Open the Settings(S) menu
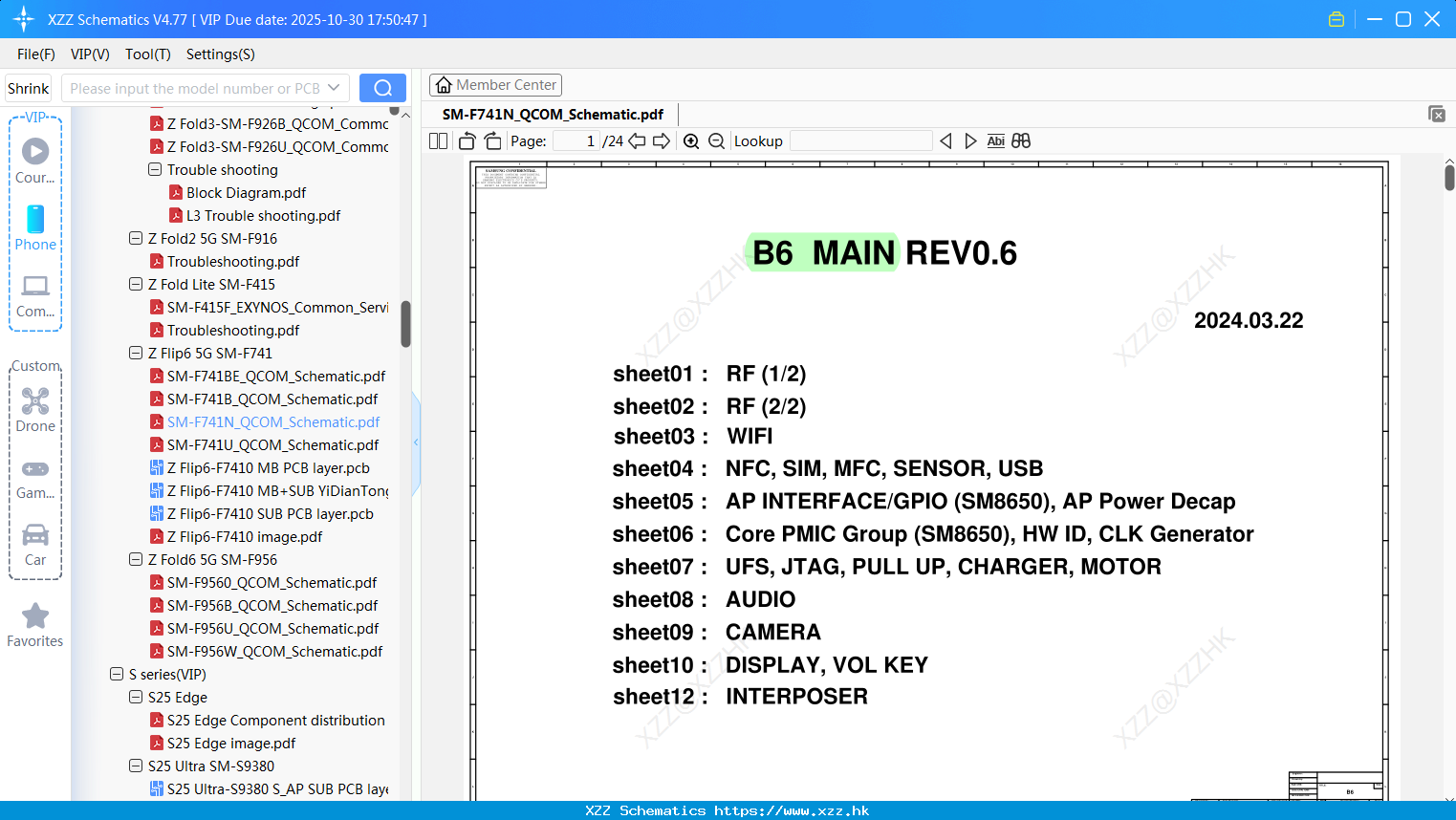Viewport: 1456px width, 820px height. coord(221,54)
